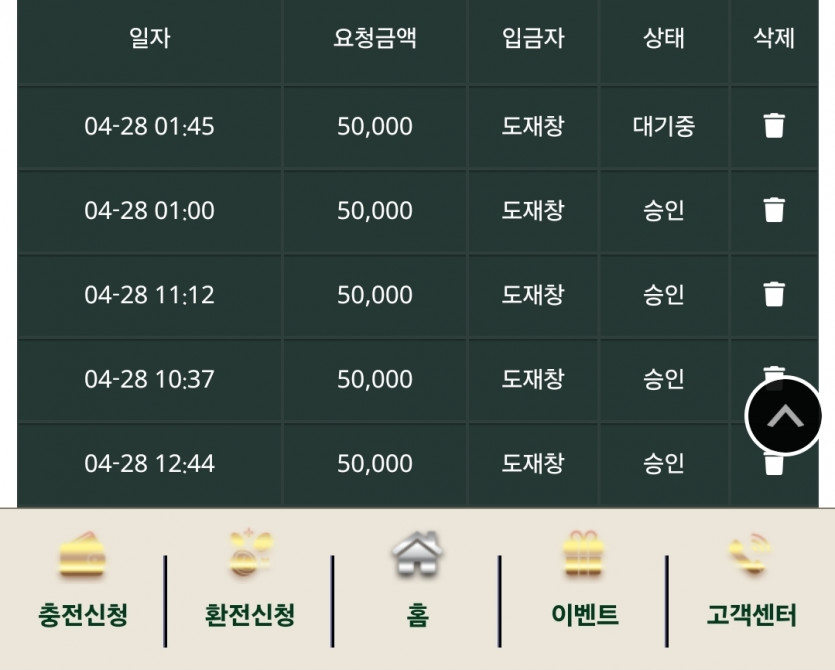The width and height of the screenshot is (835, 670).
Task: Click the 입금자 column header
Action: (533, 38)
